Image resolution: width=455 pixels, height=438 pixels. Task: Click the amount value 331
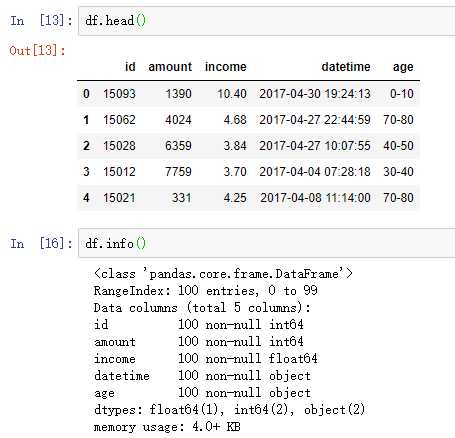(182, 198)
